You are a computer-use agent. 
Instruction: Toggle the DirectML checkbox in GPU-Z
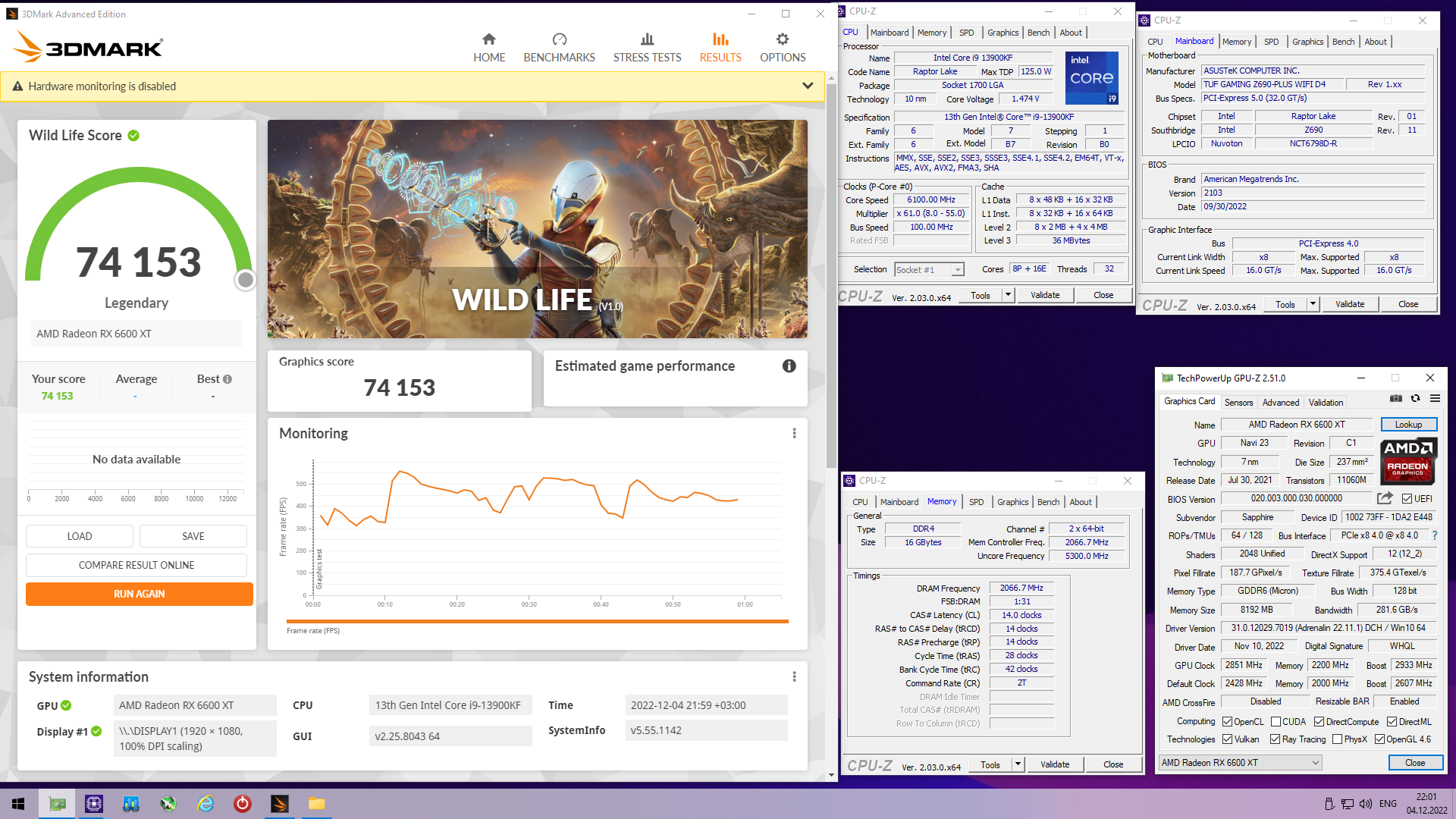(1392, 722)
